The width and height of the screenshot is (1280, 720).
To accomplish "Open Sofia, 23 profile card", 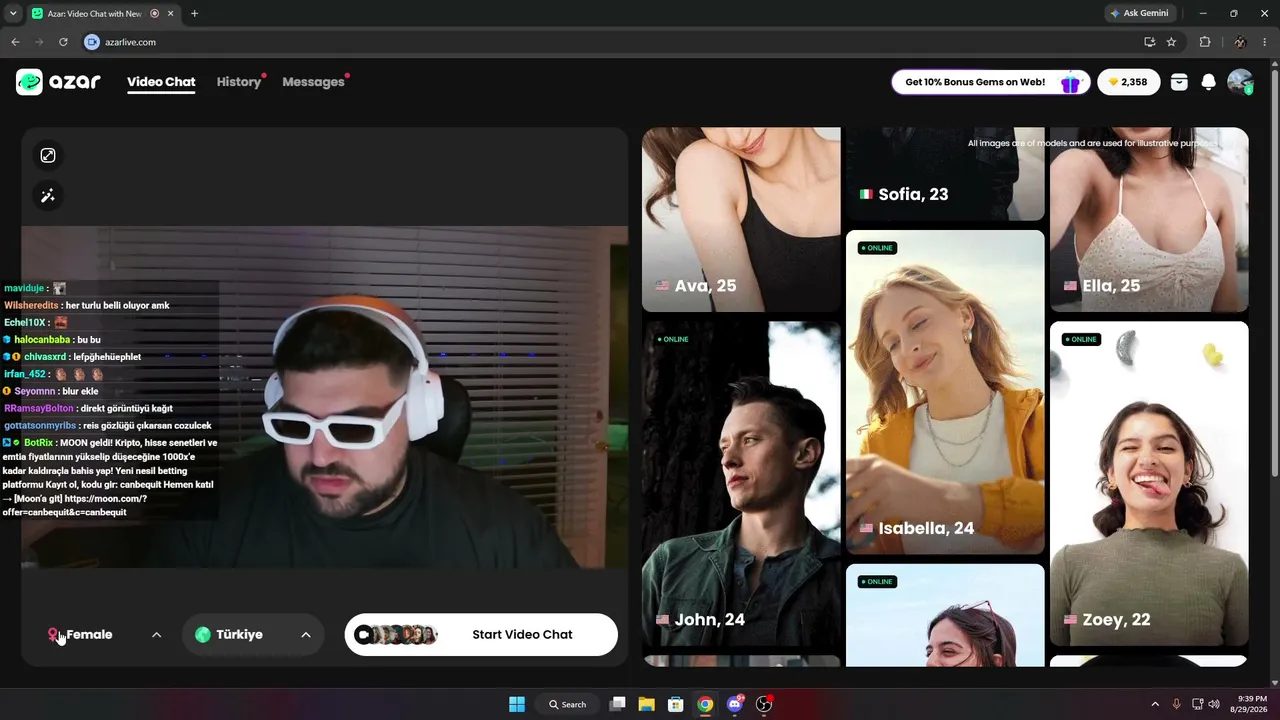I will [945, 174].
